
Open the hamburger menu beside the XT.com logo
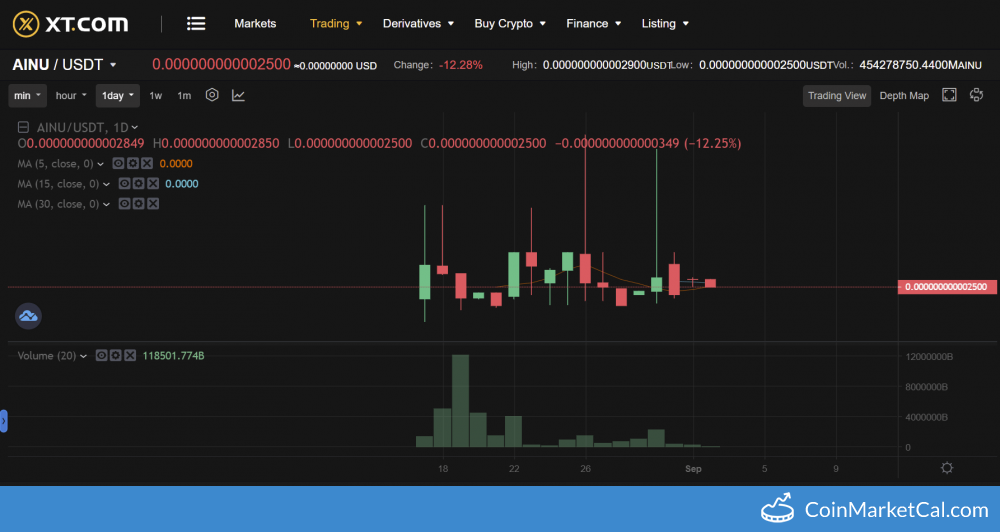pyautogui.click(x=196, y=23)
